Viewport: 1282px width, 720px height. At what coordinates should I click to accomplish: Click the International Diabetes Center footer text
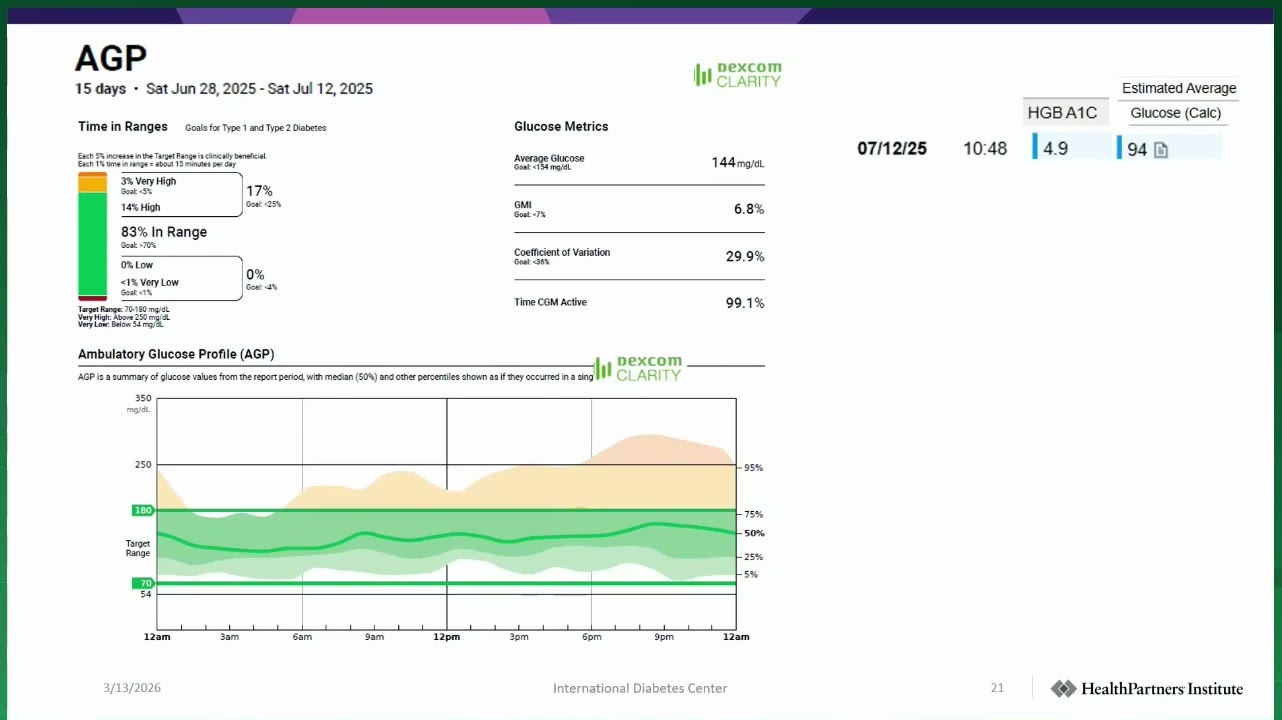(640, 688)
